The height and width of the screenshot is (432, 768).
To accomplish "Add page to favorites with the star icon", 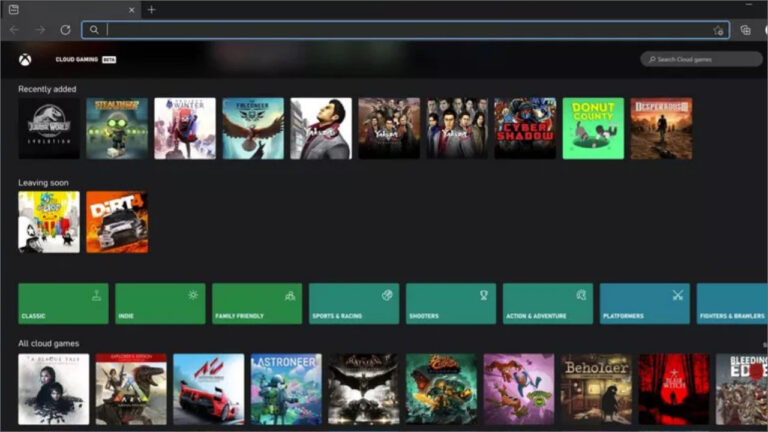I will pos(717,30).
